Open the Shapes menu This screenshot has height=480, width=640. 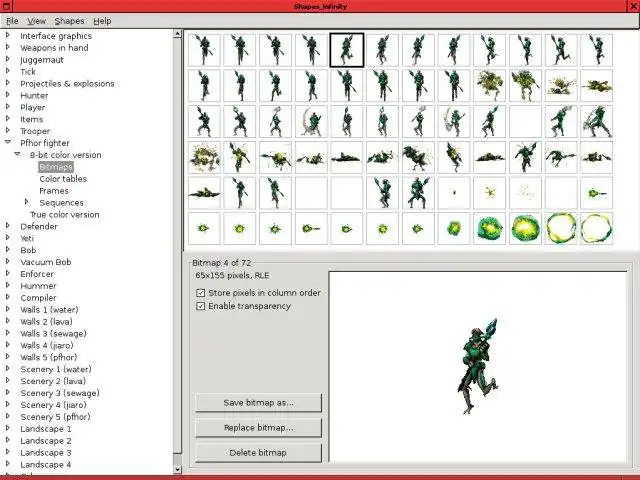tap(69, 21)
